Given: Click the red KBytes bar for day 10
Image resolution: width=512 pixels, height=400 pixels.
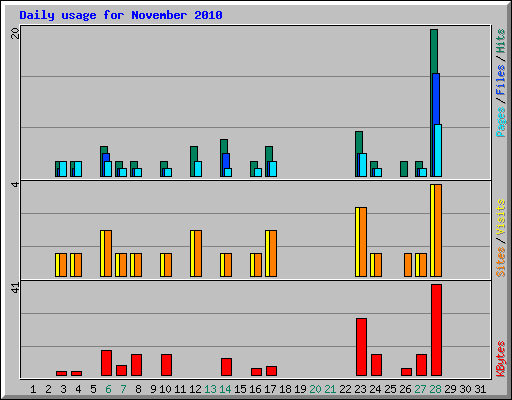Looking at the screenshot, I should [x=166, y=365].
